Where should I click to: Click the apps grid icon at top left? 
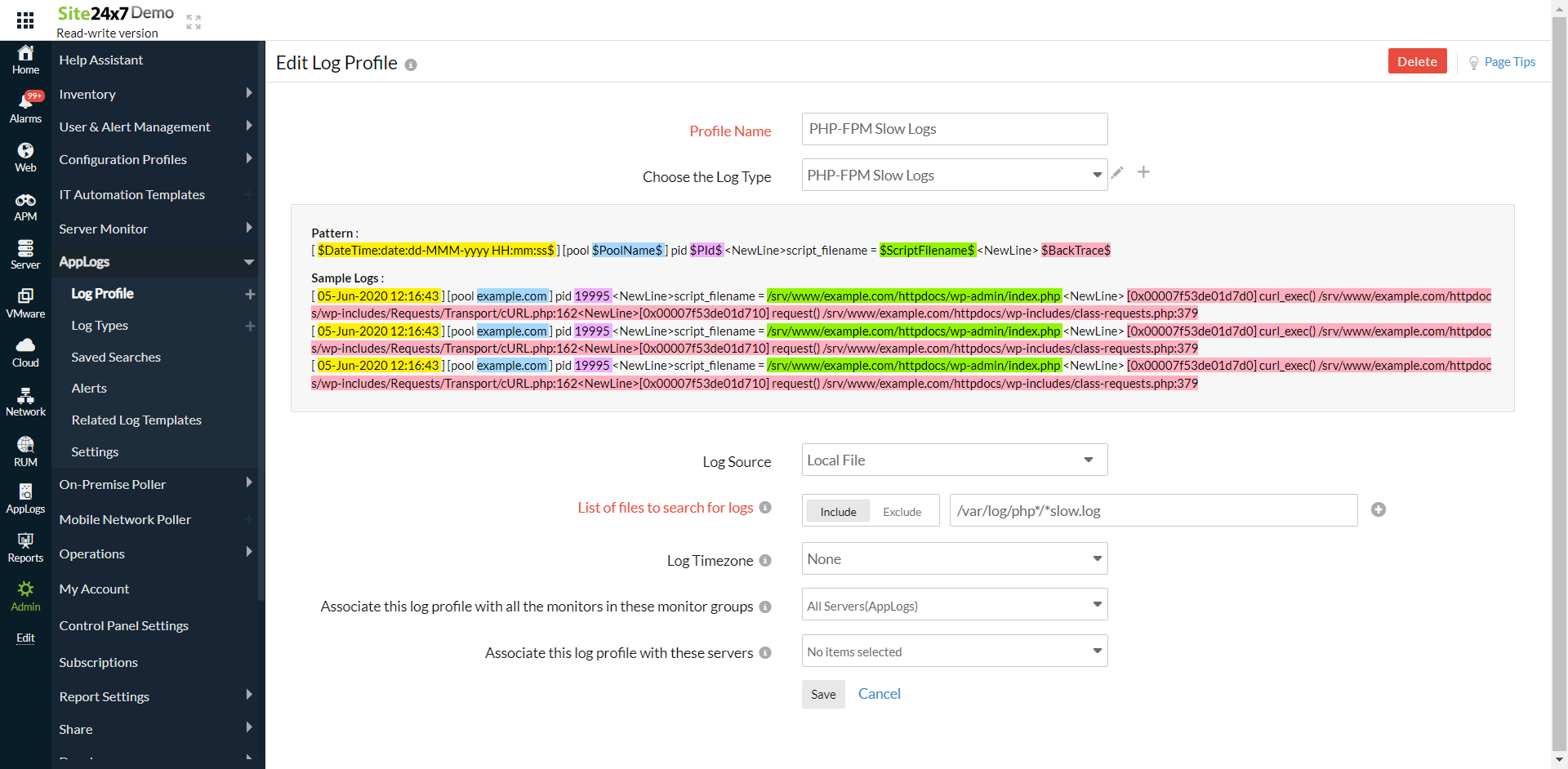click(25, 20)
